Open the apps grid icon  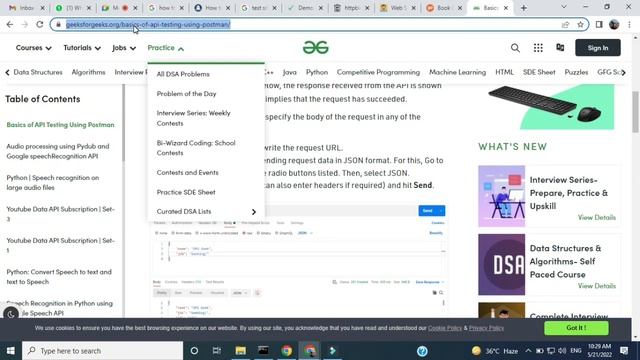click(x=538, y=48)
